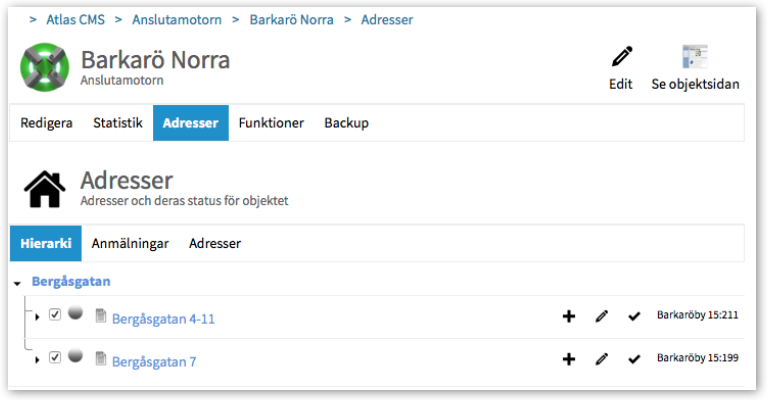This screenshot has width=767, height=400.
Task: Toggle the checkbox for Bergåsgatan 7
Action: click(x=55, y=357)
